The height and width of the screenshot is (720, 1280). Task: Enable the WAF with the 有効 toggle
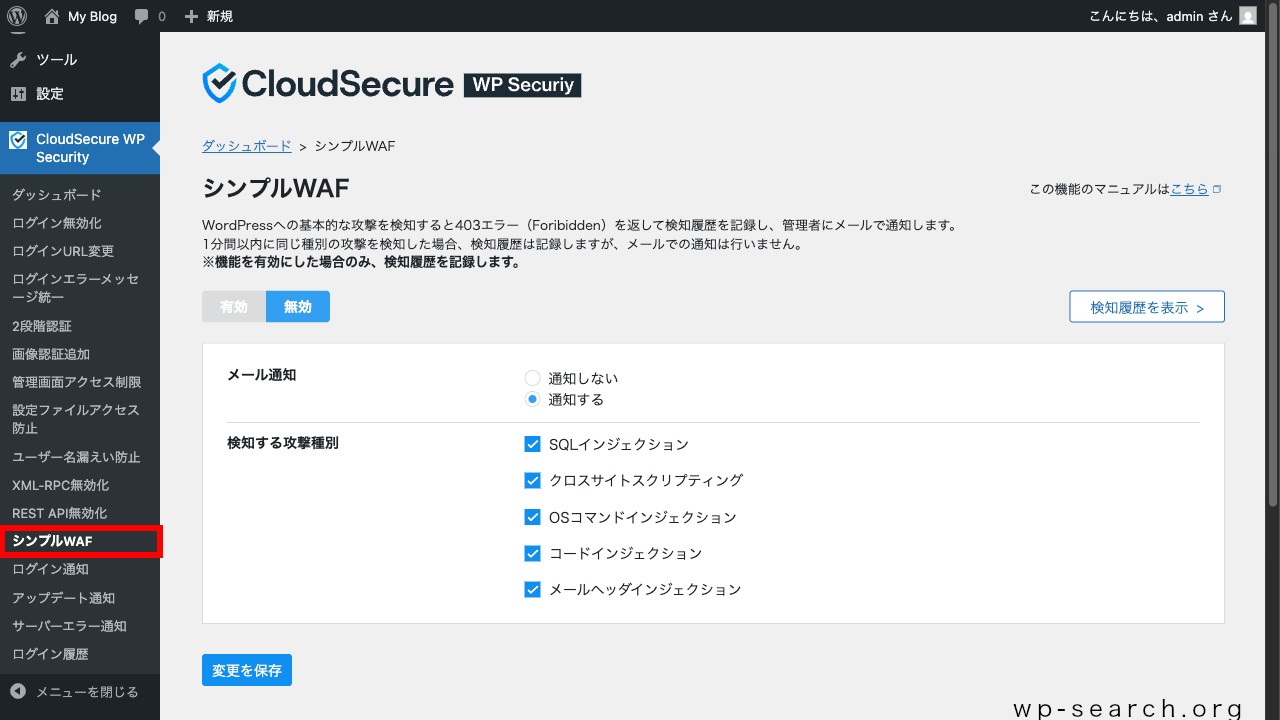tap(233, 306)
